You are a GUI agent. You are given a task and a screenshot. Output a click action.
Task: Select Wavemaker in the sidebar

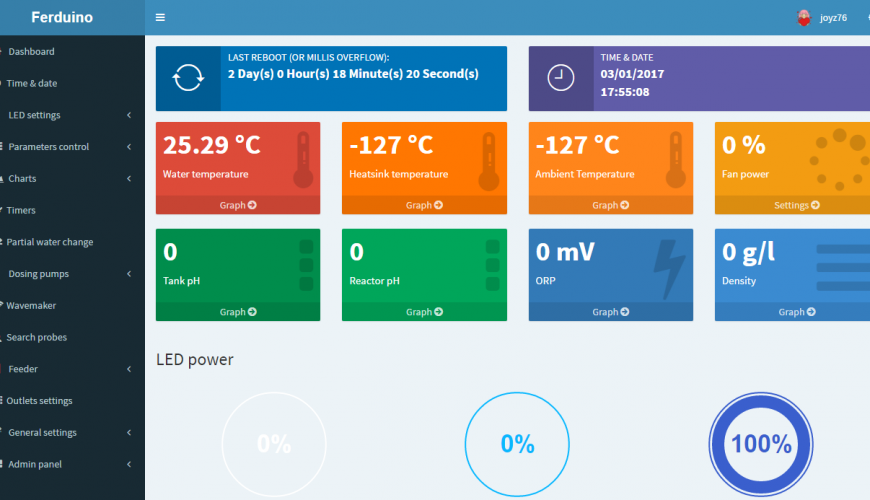(x=31, y=306)
